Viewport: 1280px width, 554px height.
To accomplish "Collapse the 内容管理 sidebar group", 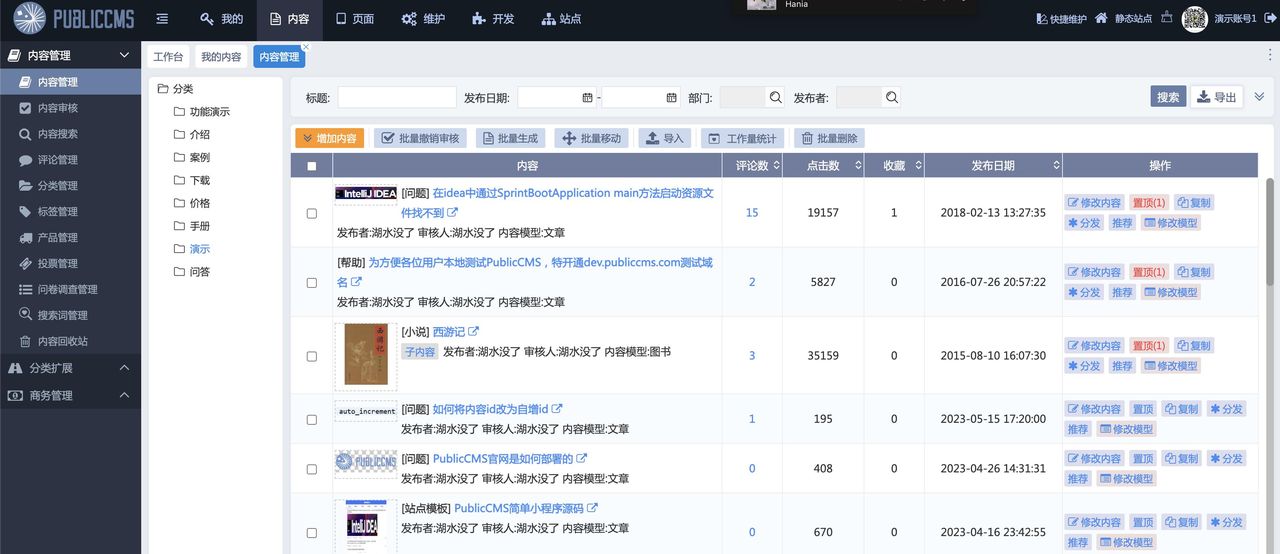I will pyautogui.click(x=70, y=55).
